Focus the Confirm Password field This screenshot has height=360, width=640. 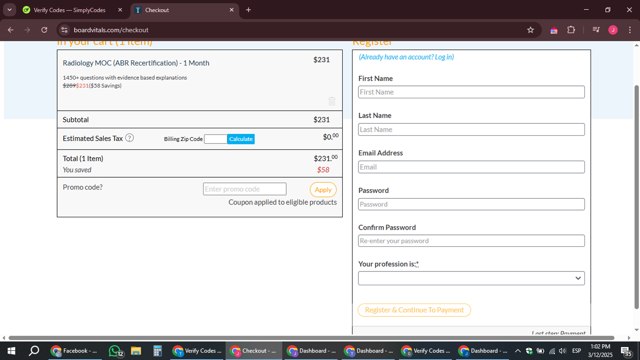coord(471,241)
